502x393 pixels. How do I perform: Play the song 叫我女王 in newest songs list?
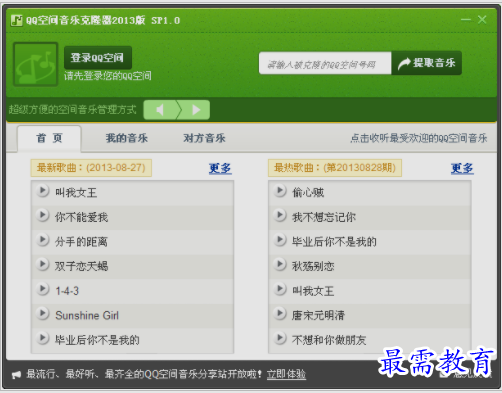click(43, 191)
